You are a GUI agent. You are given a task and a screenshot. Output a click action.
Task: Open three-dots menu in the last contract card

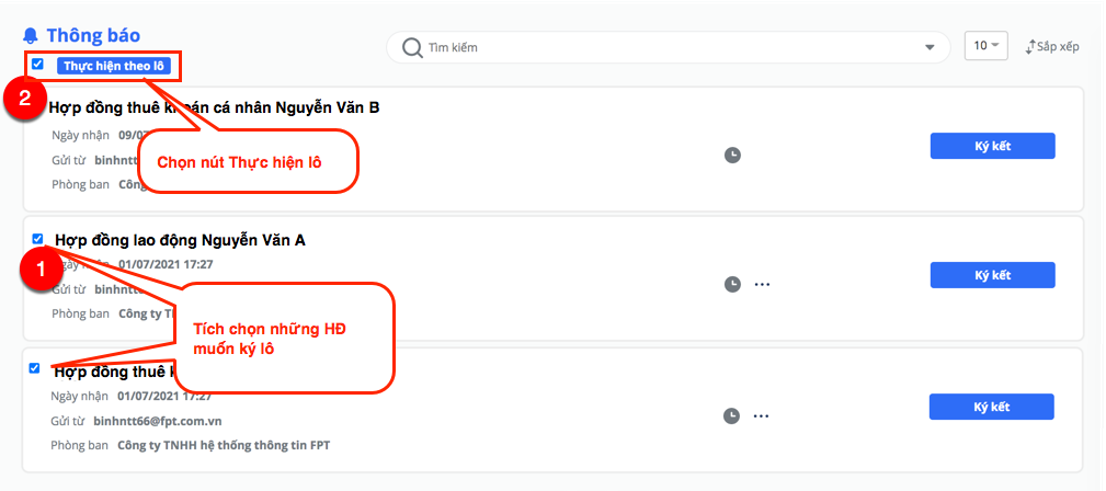click(x=760, y=416)
